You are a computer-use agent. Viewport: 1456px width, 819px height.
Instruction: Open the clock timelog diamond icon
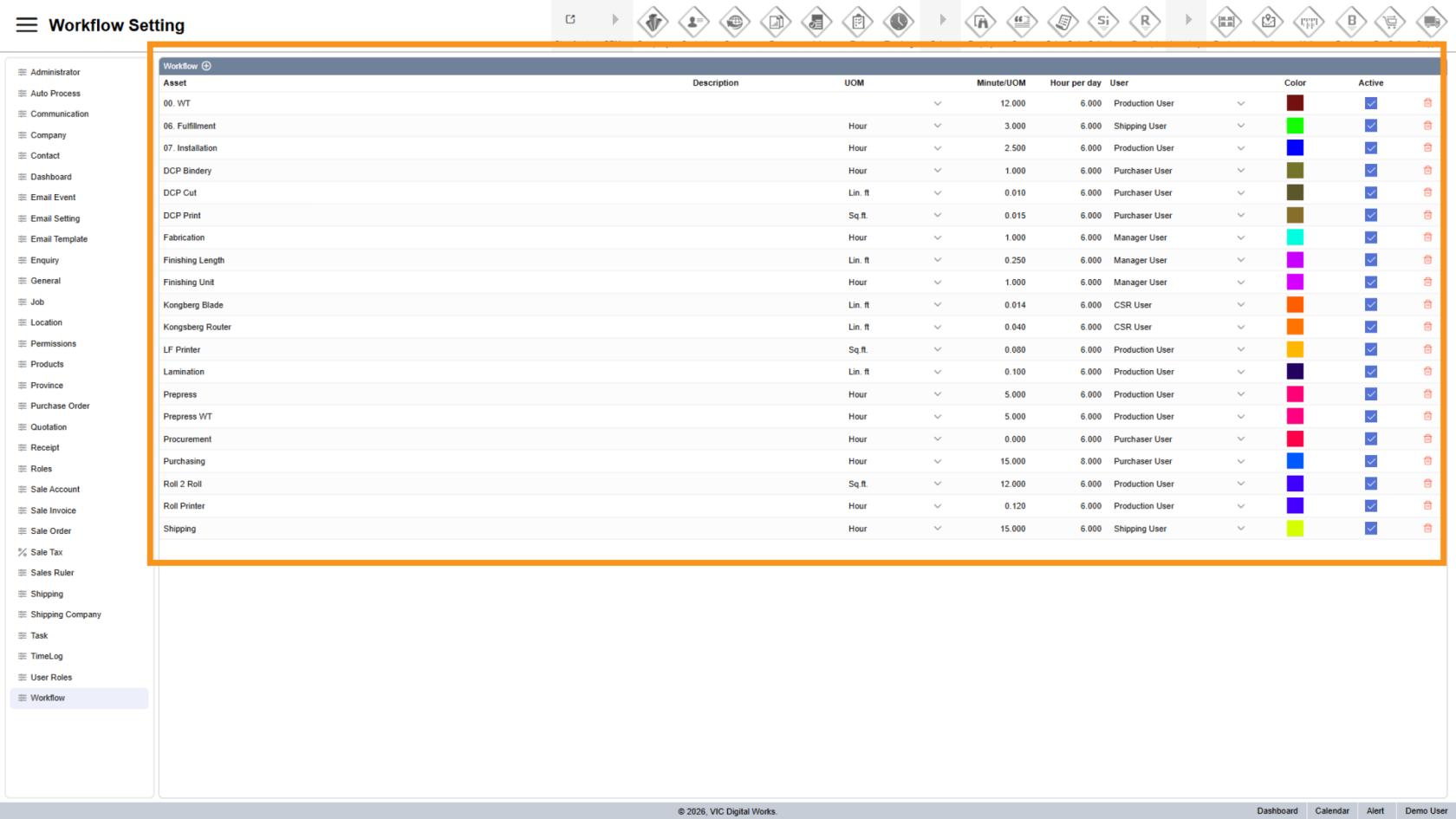[x=899, y=22]
